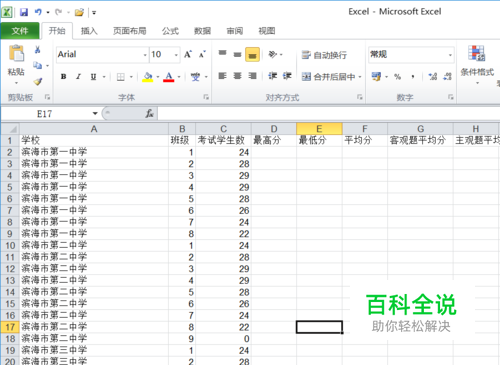Select row 17 header
This screenshot has width=500, height=365.
coord(10,327)
